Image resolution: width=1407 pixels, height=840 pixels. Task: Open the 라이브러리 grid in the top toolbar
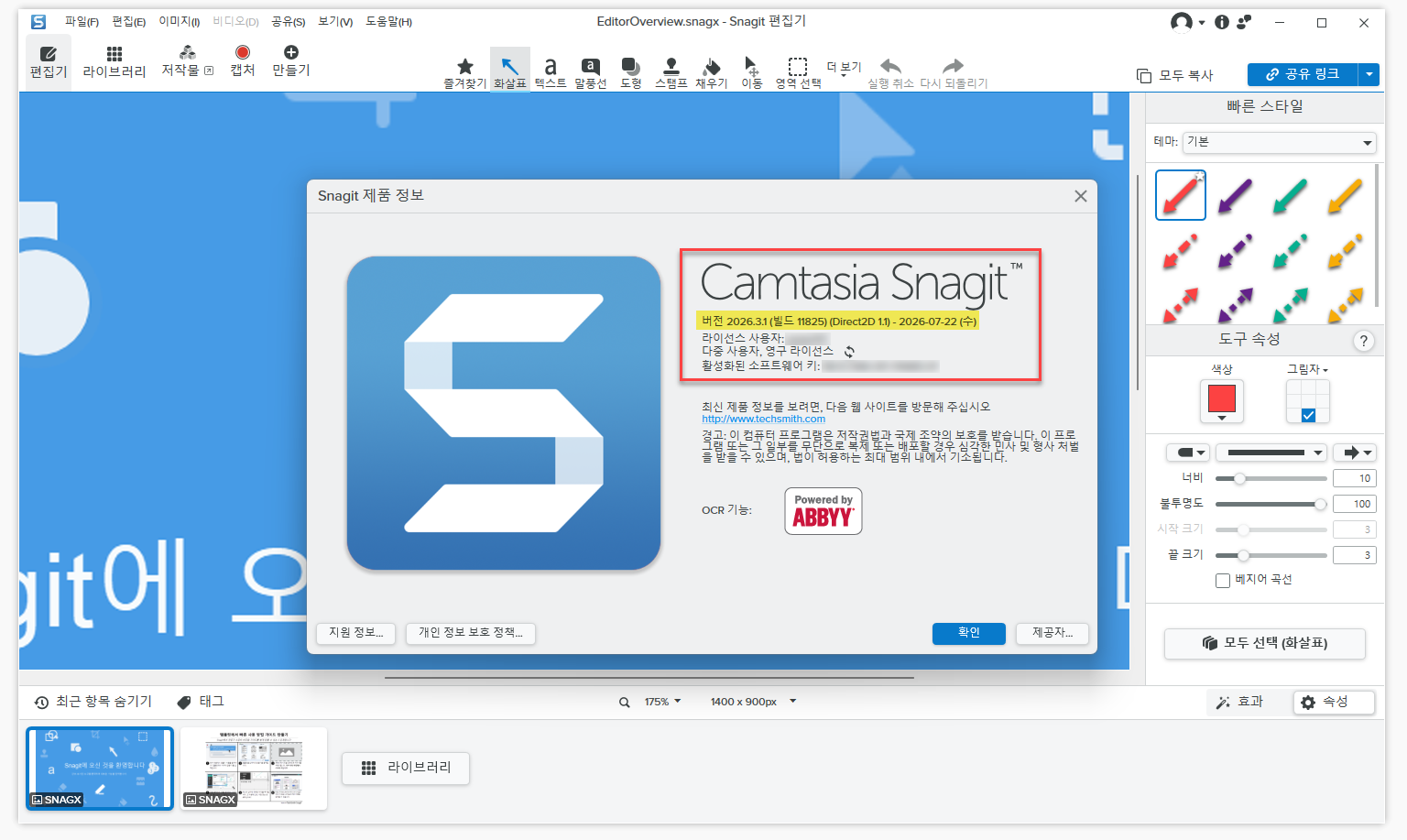coord(115,61)
